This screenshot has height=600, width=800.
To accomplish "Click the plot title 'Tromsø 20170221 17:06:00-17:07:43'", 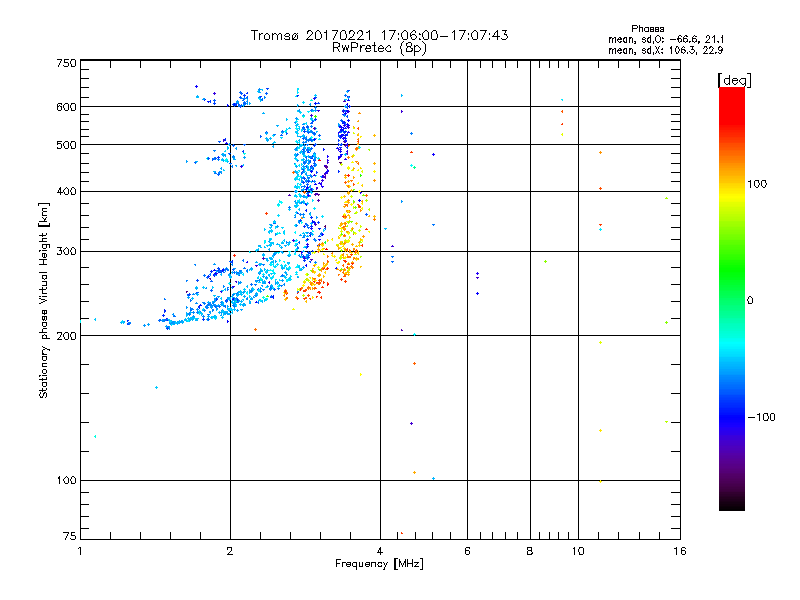I will [379, 35].
